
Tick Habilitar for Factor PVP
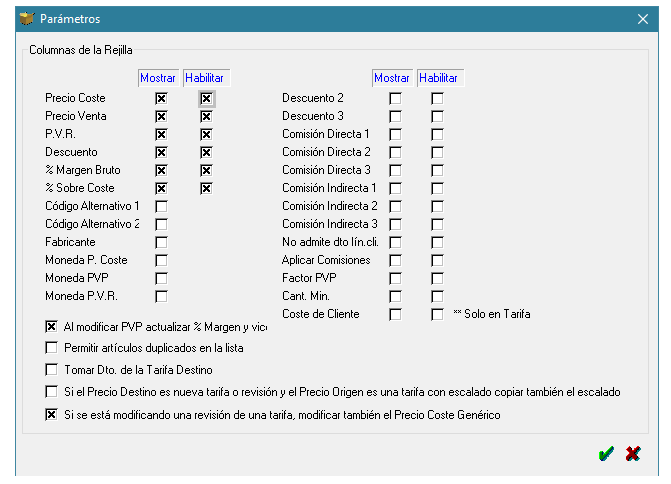[437, 278]
